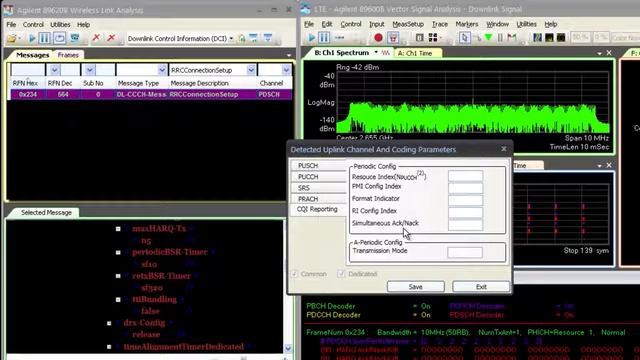Open the B: Ch1 Spectrum tab dropdown arrow

pyautogui.click(x=376, y=52)
